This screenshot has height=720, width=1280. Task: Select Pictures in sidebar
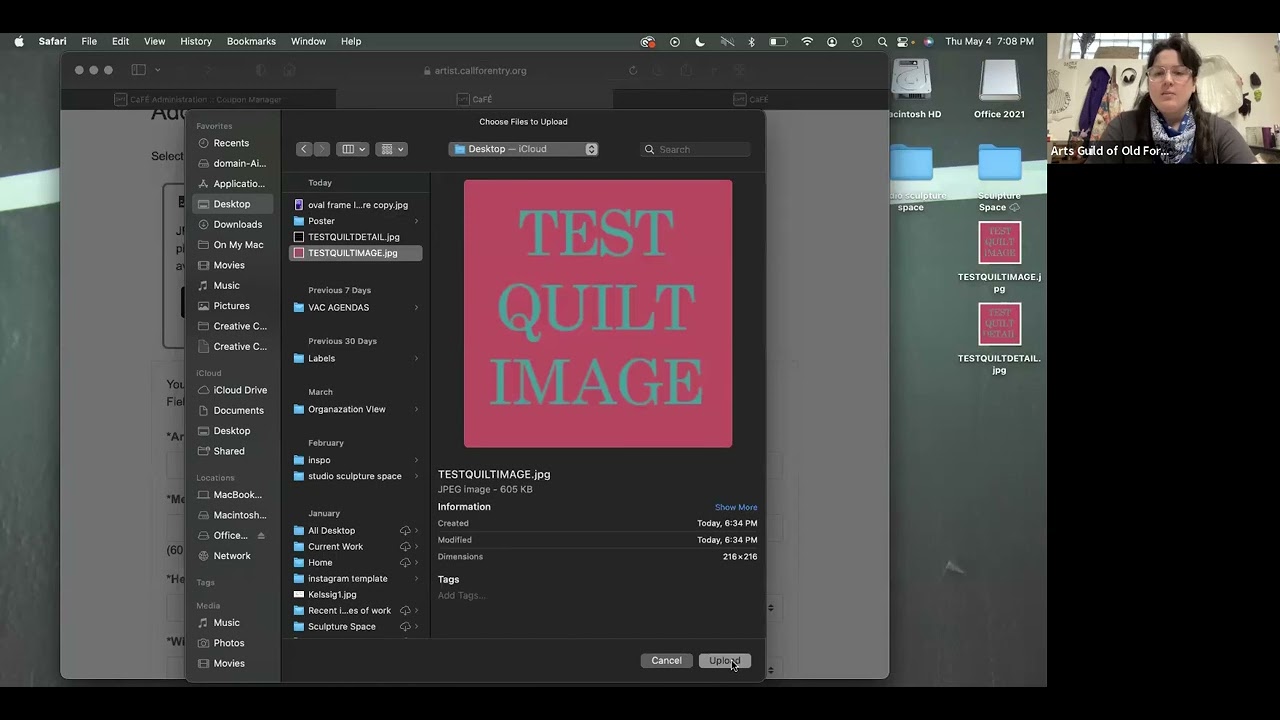[233, 306]
